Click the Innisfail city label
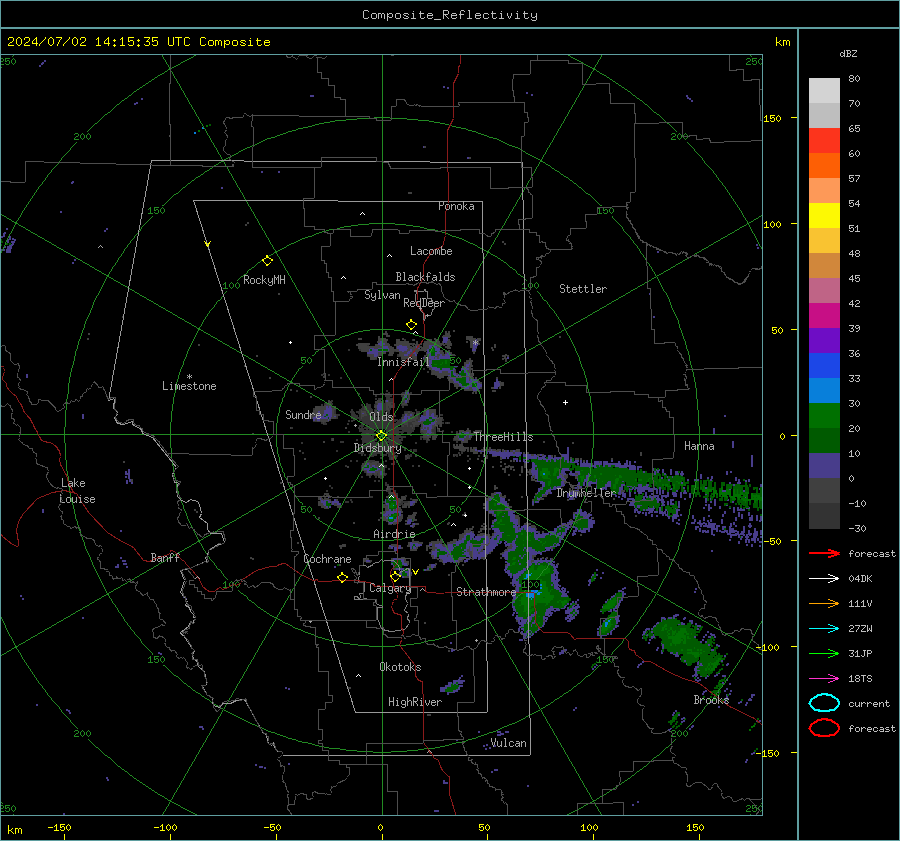This screenshot has width=900, height=841. pyautogui.click(x=403, y=362)
